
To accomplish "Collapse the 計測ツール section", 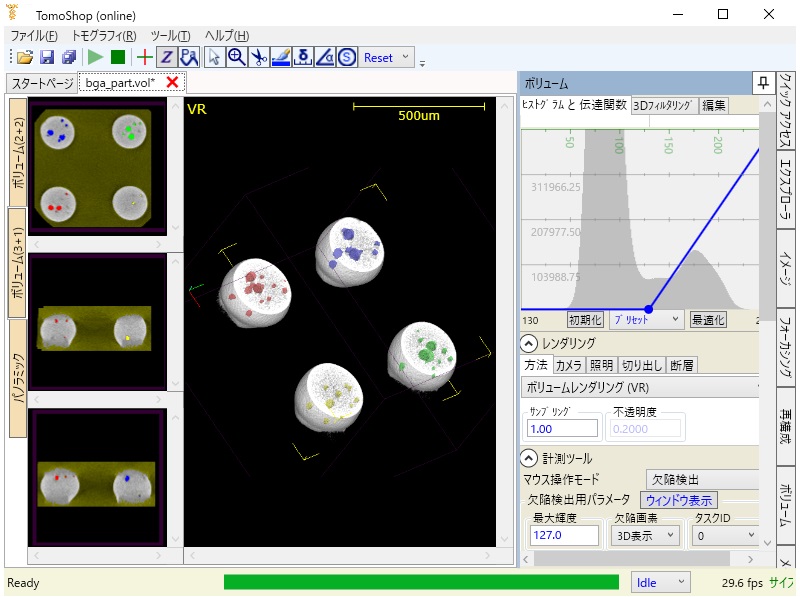I will [x=529, y=458].
